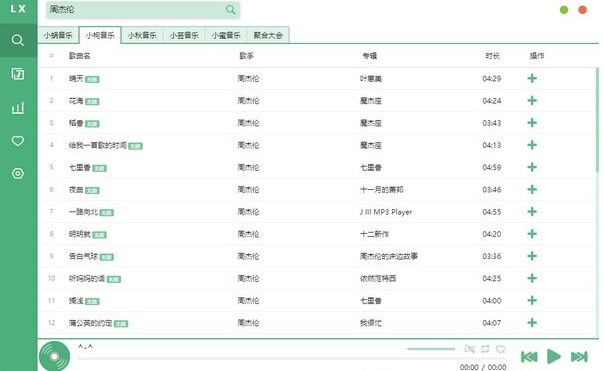Skip to the previous track

pos(529,357)
